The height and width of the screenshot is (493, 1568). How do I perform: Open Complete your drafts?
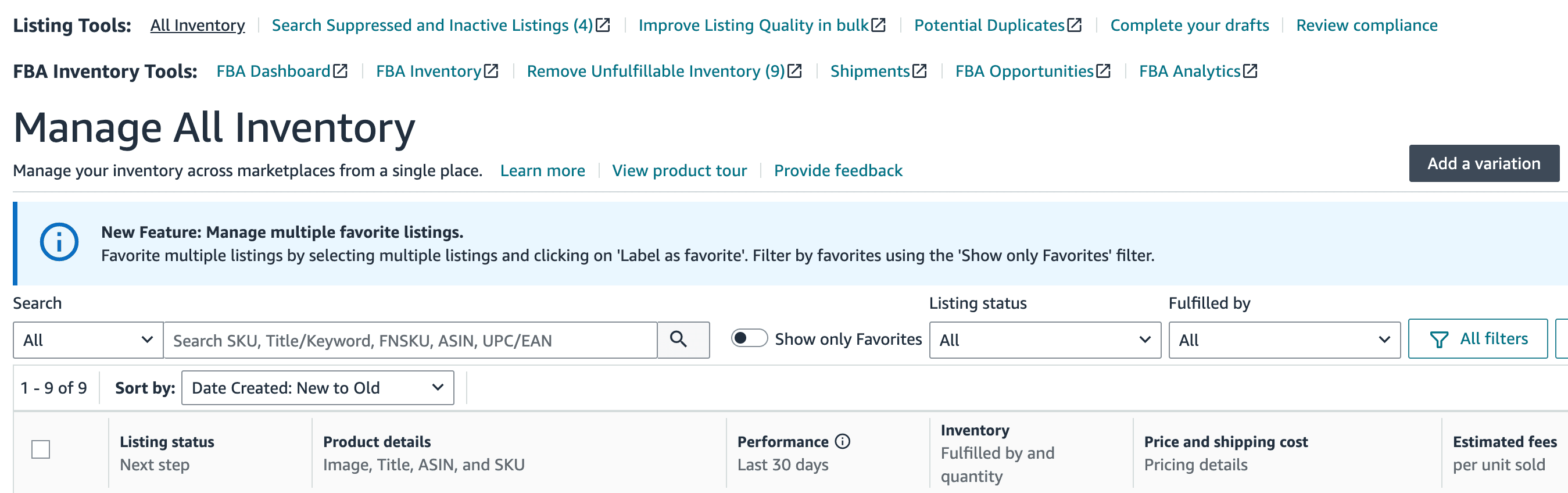(x=1190, y=25)
